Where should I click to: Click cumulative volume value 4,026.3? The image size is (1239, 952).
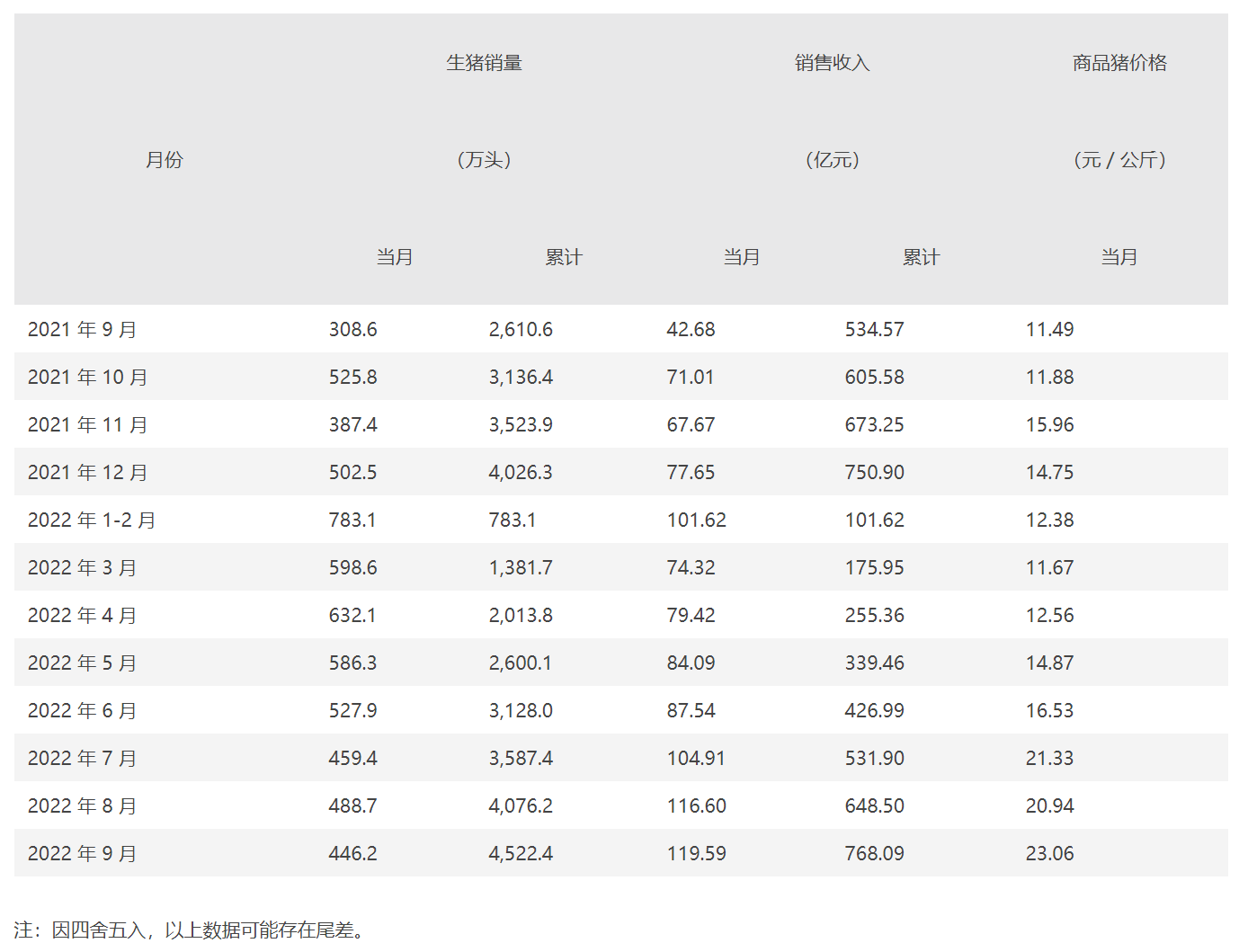[521, 473]
